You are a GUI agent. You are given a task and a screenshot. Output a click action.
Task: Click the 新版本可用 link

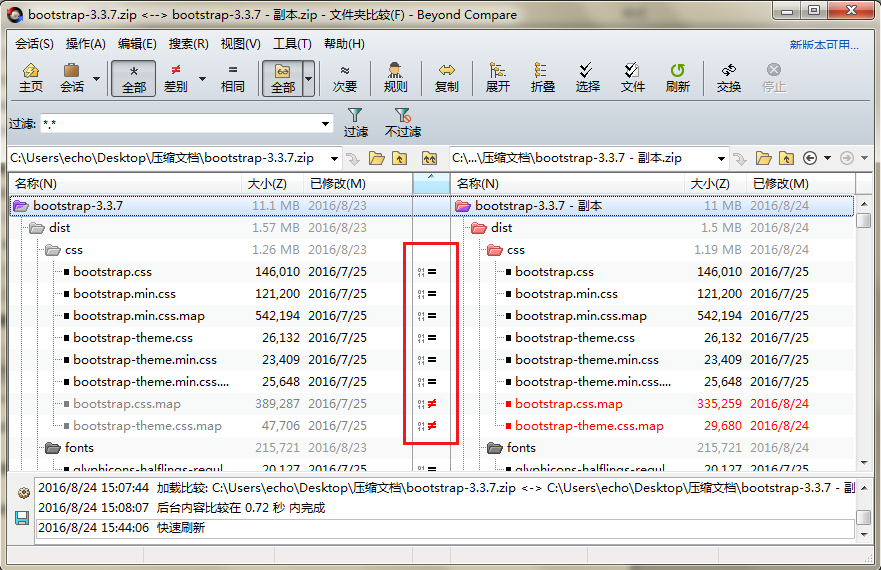824,45
